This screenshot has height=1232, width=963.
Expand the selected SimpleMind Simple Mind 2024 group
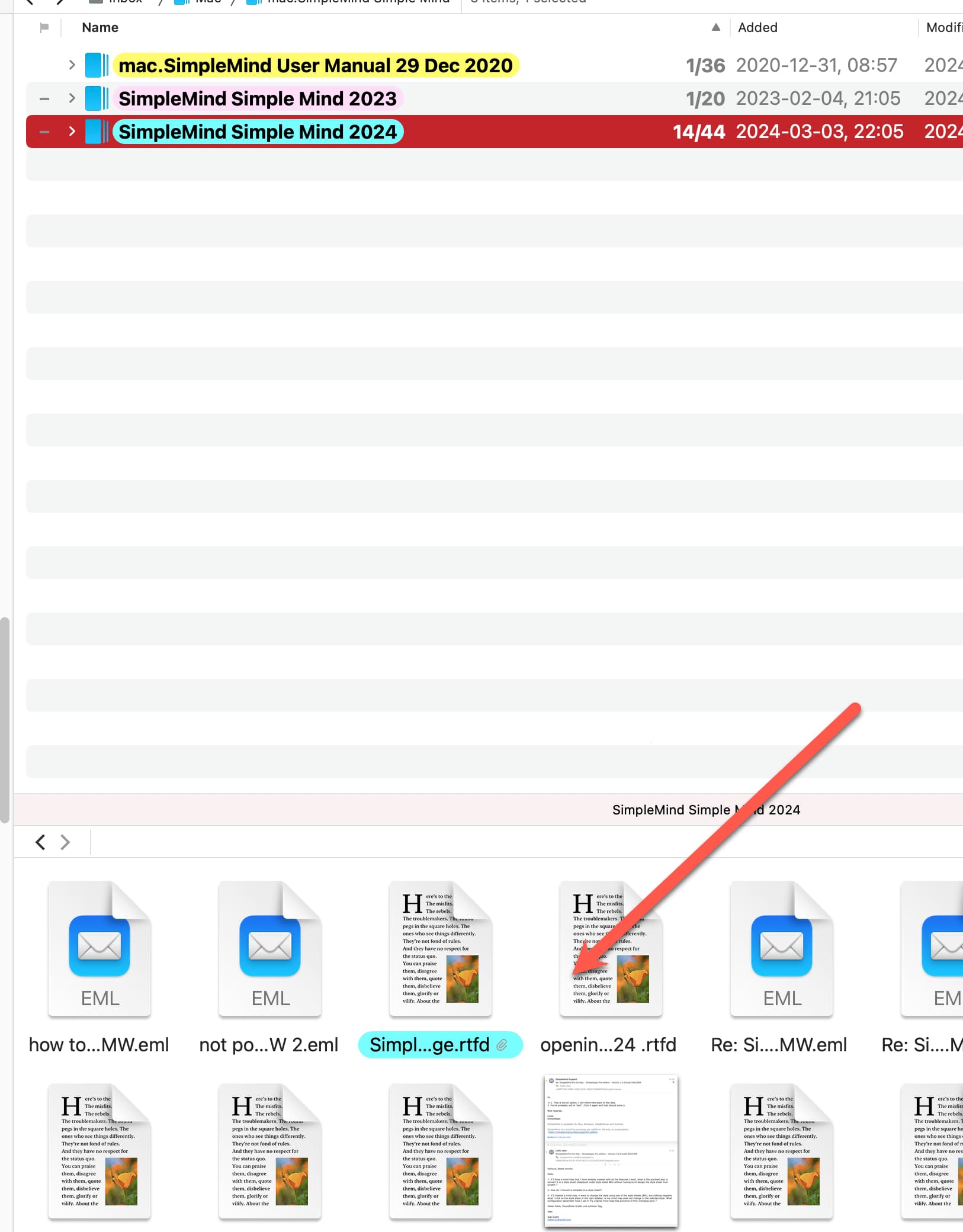coord(72,131)
